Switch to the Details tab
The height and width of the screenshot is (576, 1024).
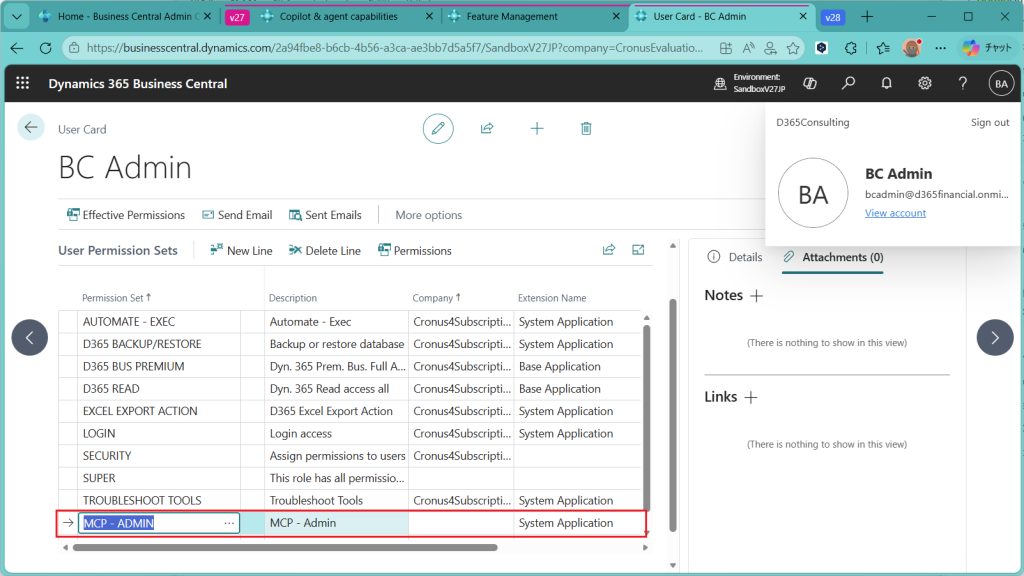[x=735, y=257]
